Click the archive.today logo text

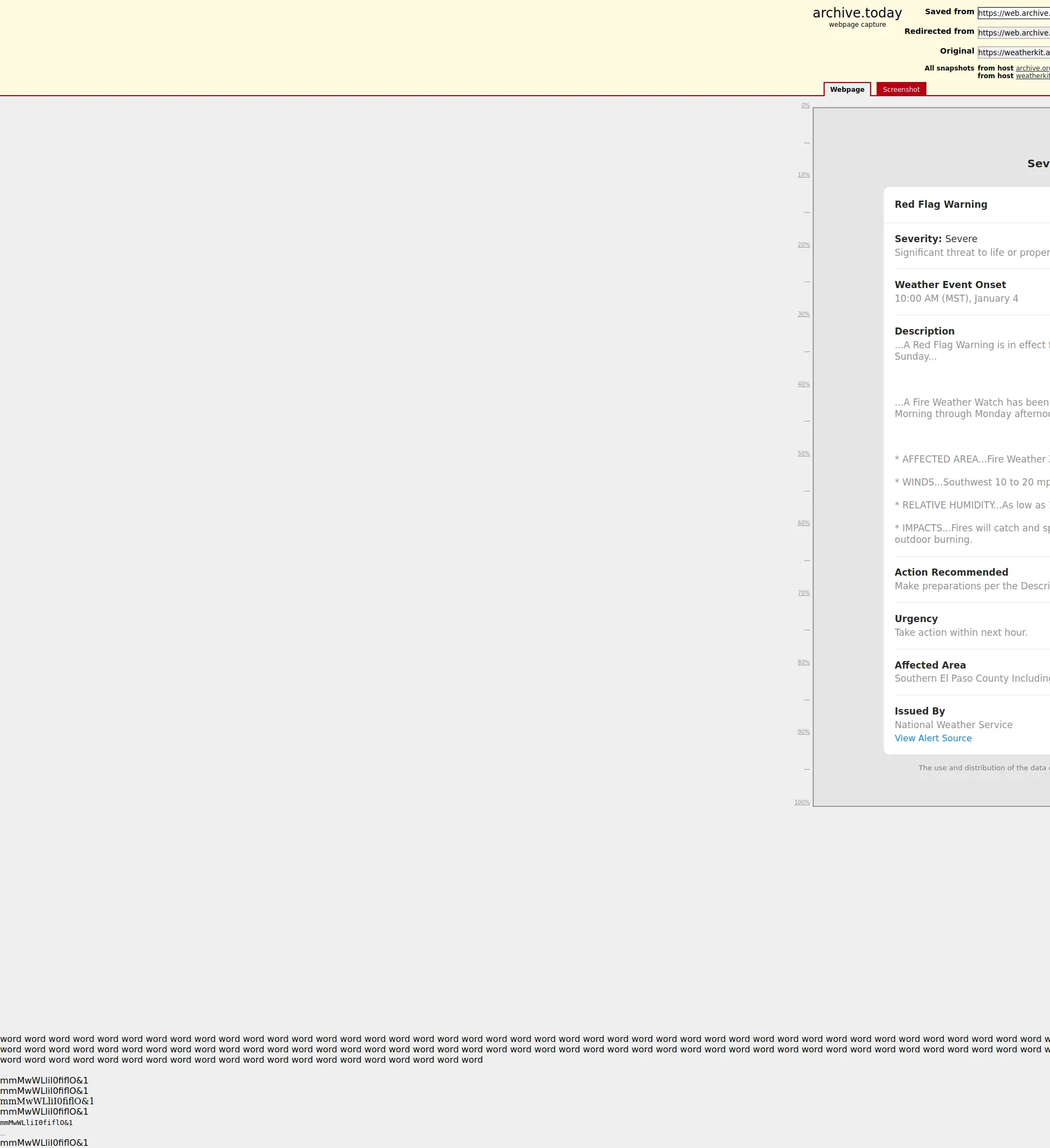tap(857, 13)
